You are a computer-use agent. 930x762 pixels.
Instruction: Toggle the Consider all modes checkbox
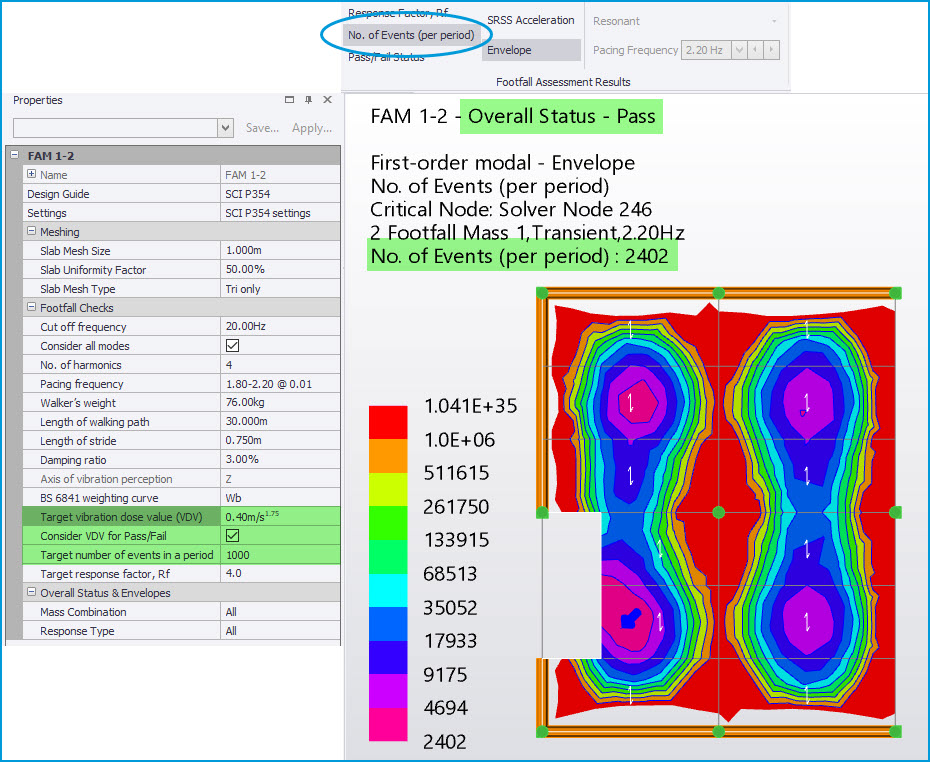(233, 346)
